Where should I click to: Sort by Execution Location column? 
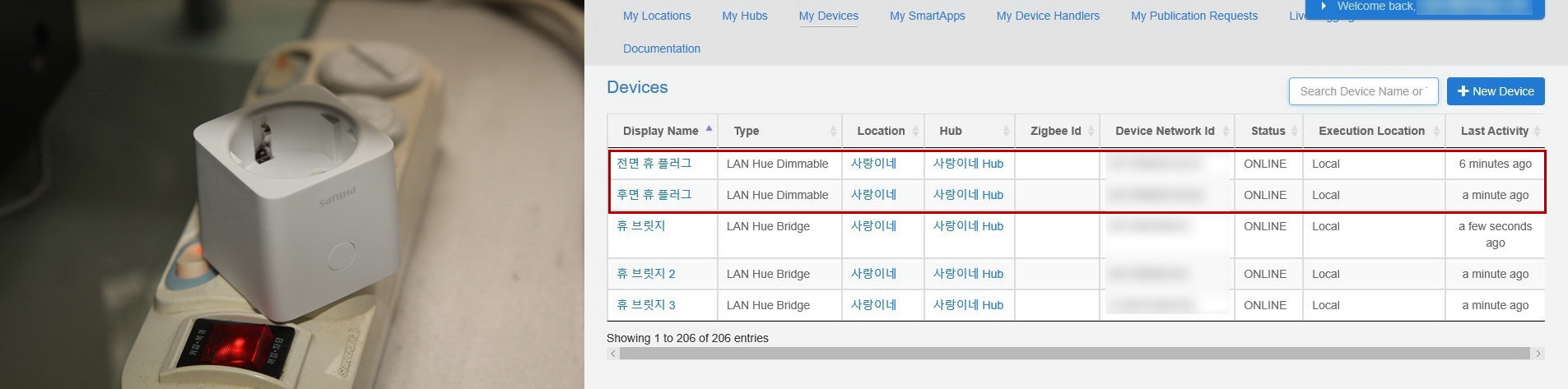point(1373,131)
